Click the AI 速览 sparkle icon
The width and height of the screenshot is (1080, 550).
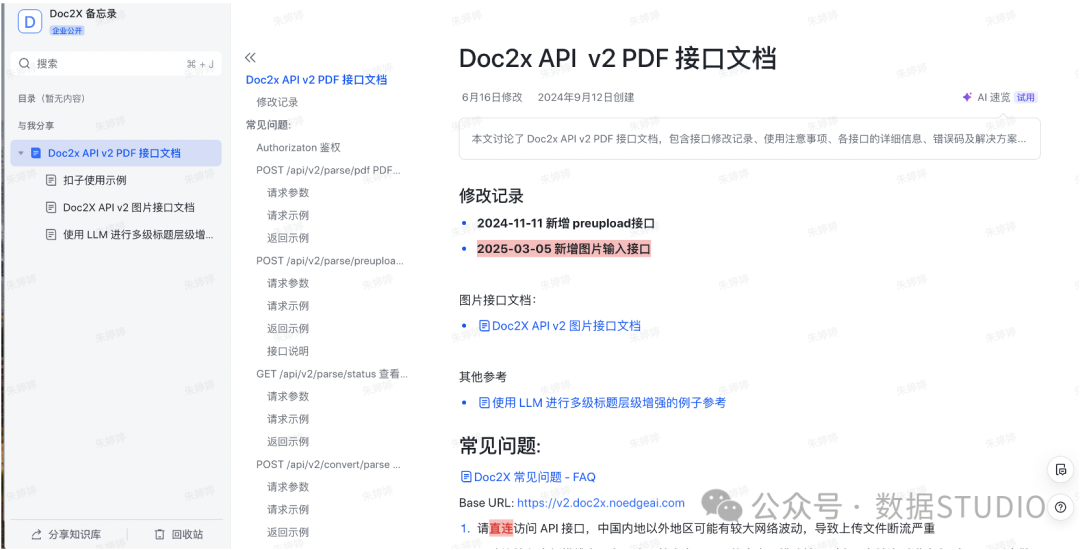[967, 97]
